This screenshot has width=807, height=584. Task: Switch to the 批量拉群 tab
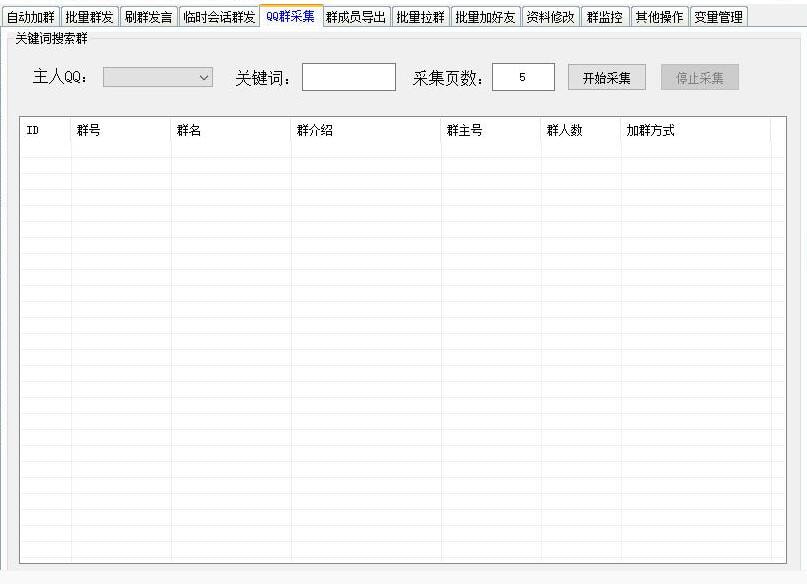click(x=420, y=17)
